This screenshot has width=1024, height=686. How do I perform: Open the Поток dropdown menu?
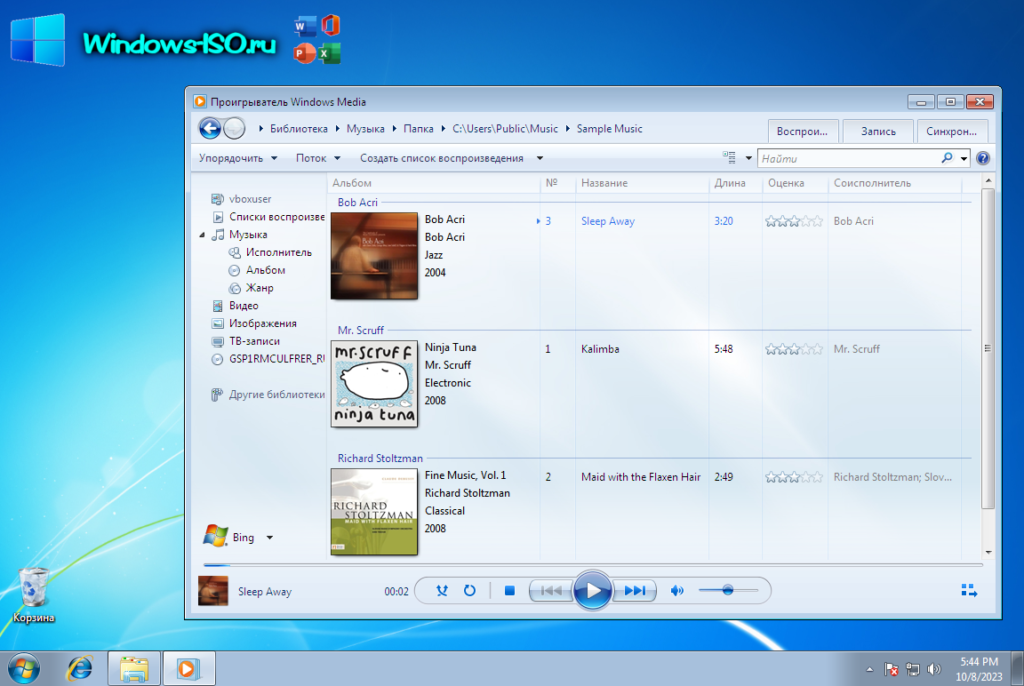point(318,158)
